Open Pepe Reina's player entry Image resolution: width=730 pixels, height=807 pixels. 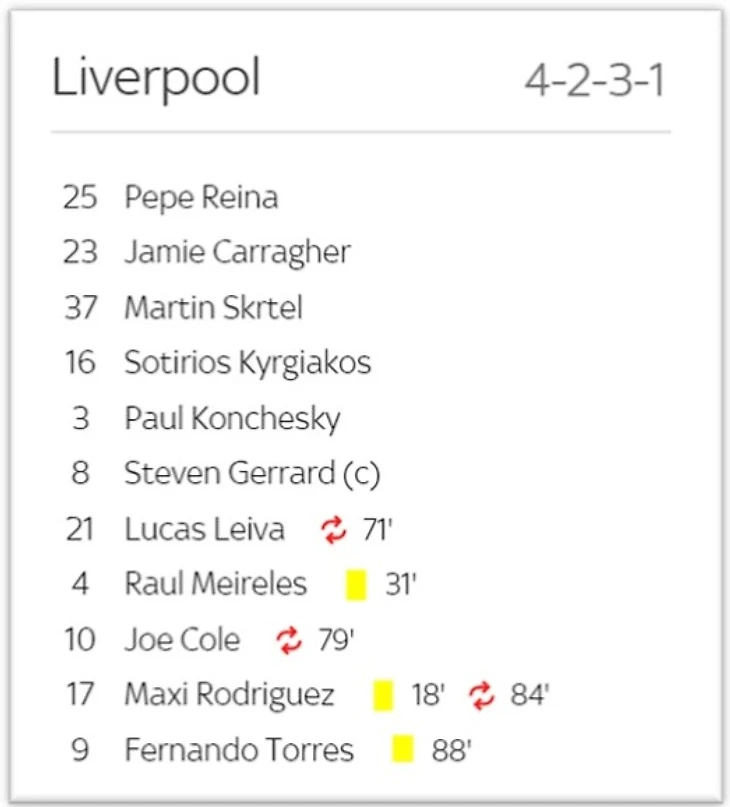(x=201, y=198)
